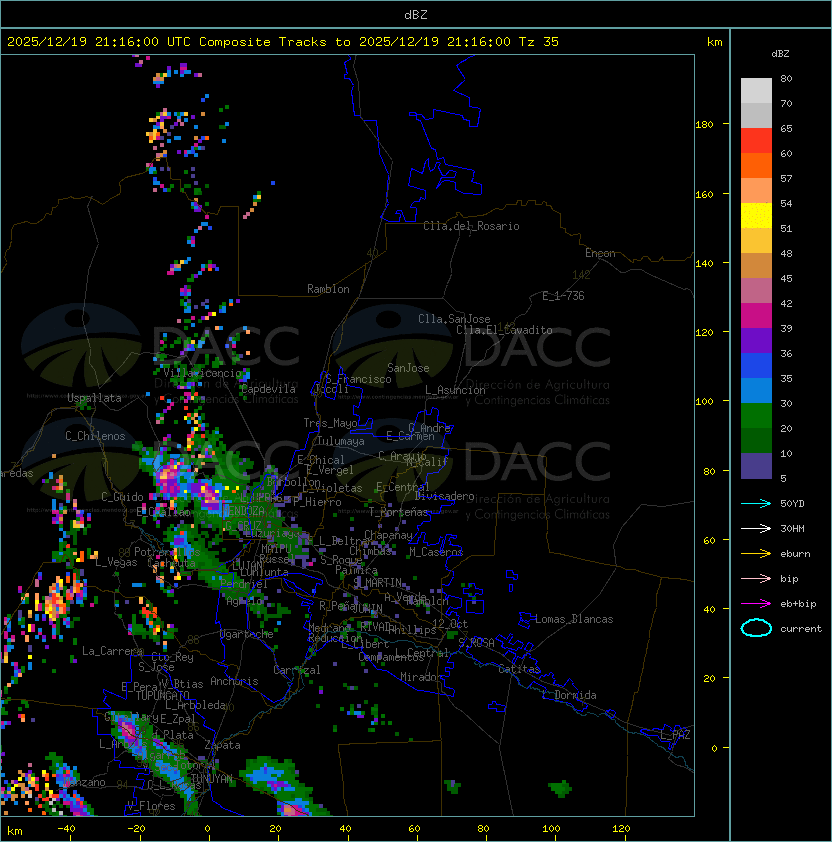Select the slate purple 5-10 dBZ band
This screenshot has width=832, height=842.
coord(756,466)
